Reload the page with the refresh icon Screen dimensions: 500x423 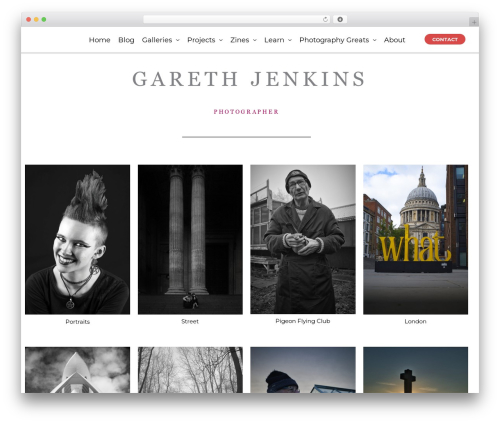pyautogui.click(x=325, y=20)
